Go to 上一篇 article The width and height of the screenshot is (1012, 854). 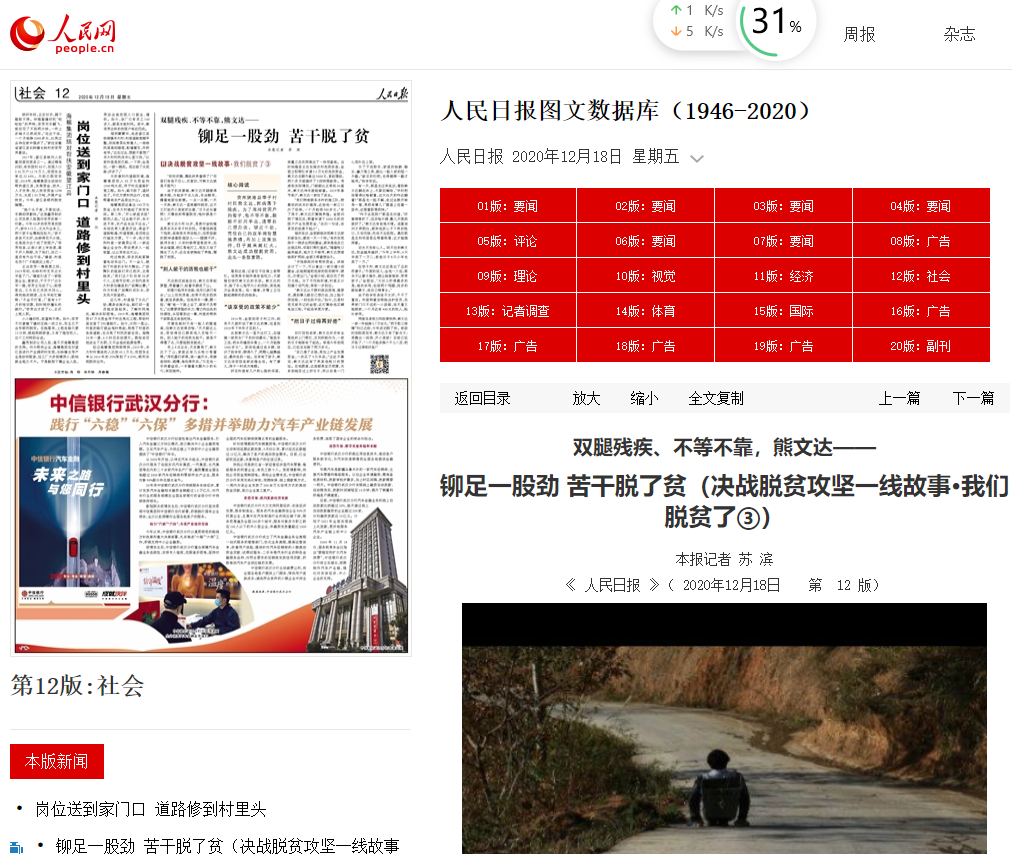899,398
